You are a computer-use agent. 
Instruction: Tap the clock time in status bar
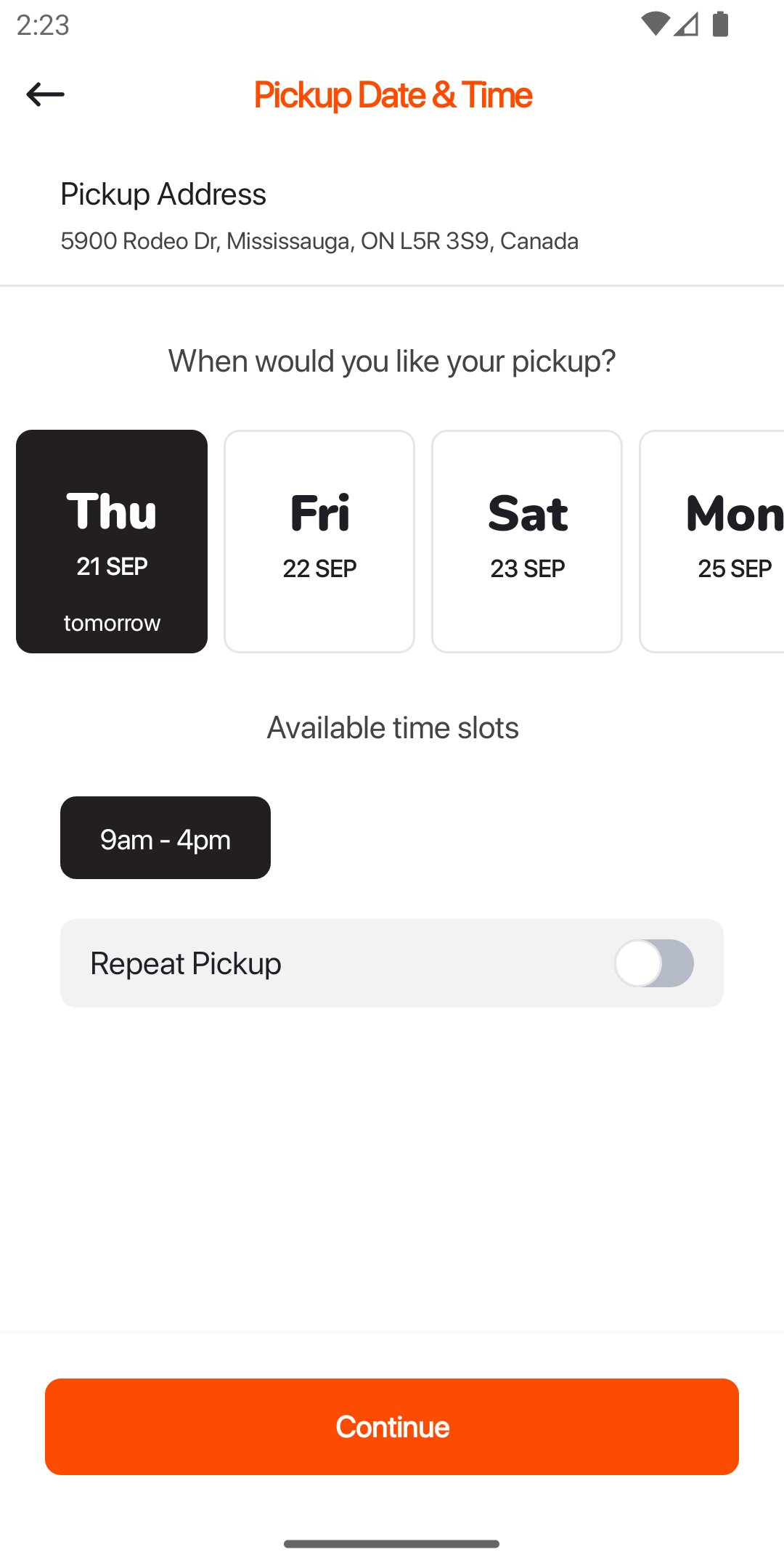pyautogui.click(x=43, y=25)
